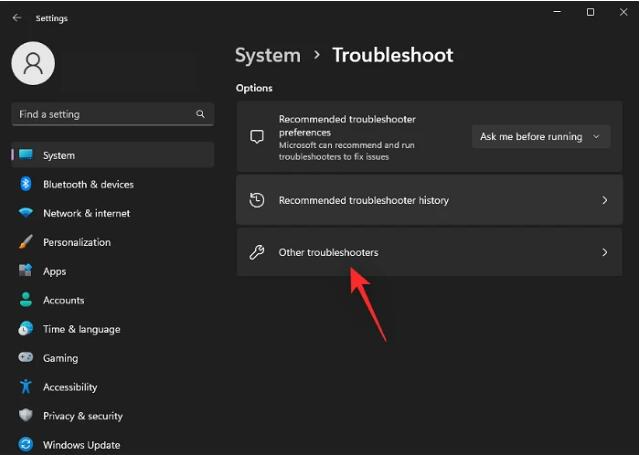Click 'Find a setting' search field
This screenshot has width=640, height=455.
(x=113, y=114)
